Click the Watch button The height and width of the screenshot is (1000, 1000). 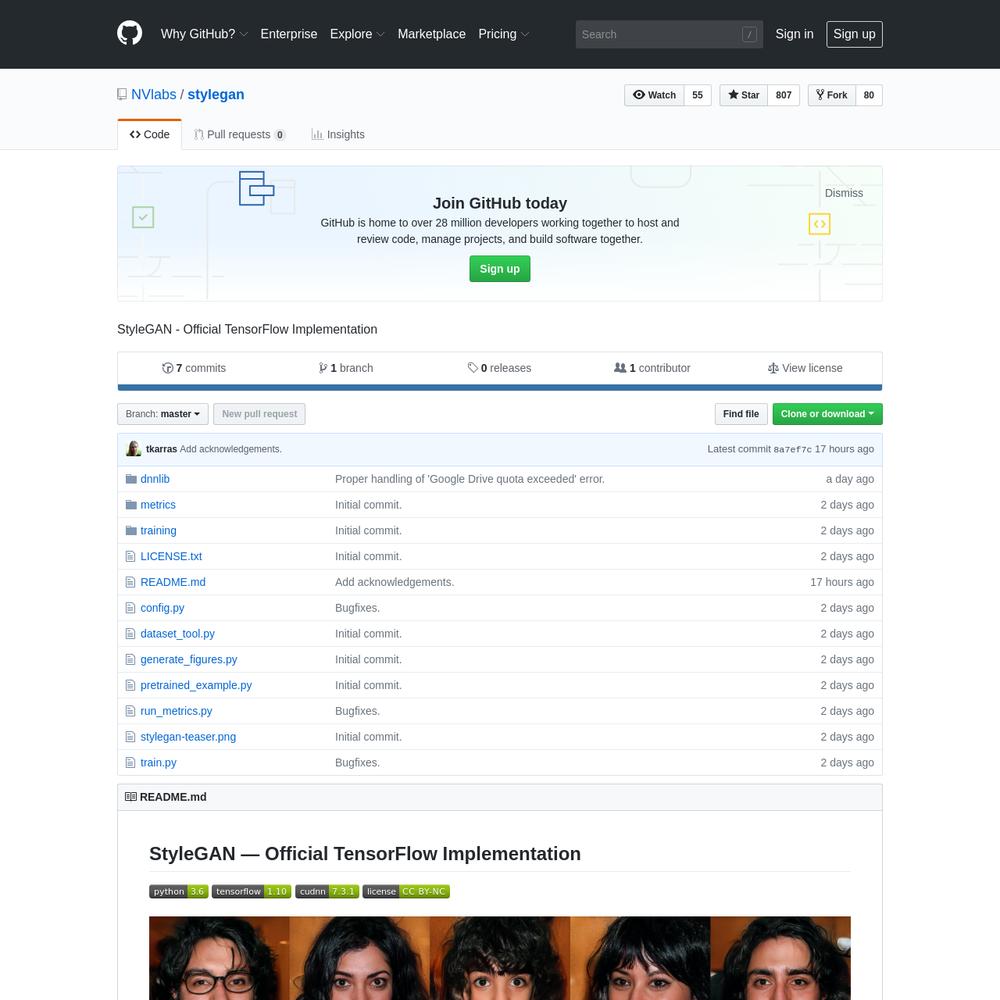(654, 95)
